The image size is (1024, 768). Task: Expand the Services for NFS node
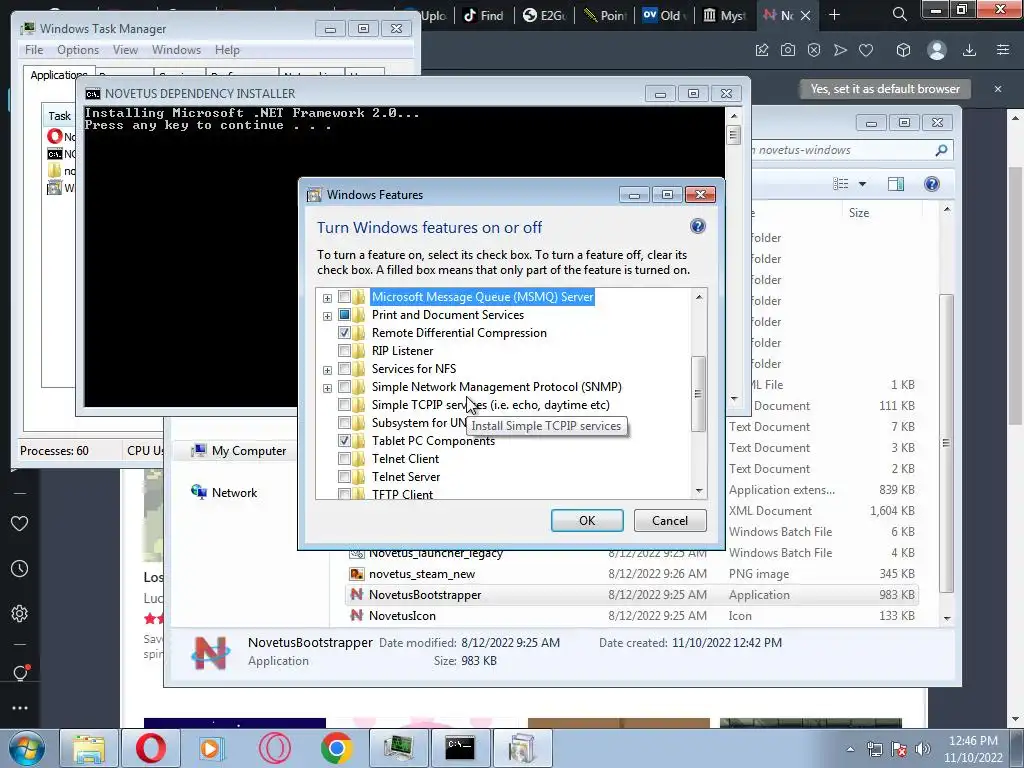click(x=327, y=370)
